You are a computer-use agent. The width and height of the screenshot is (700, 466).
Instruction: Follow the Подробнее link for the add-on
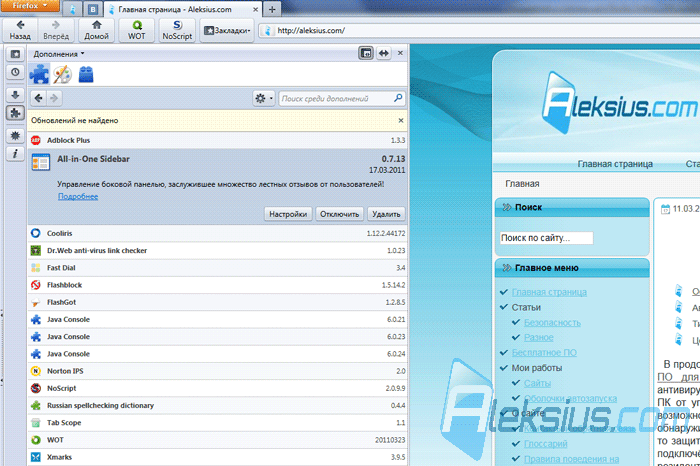pyautogui.click(x=78, y=196)
